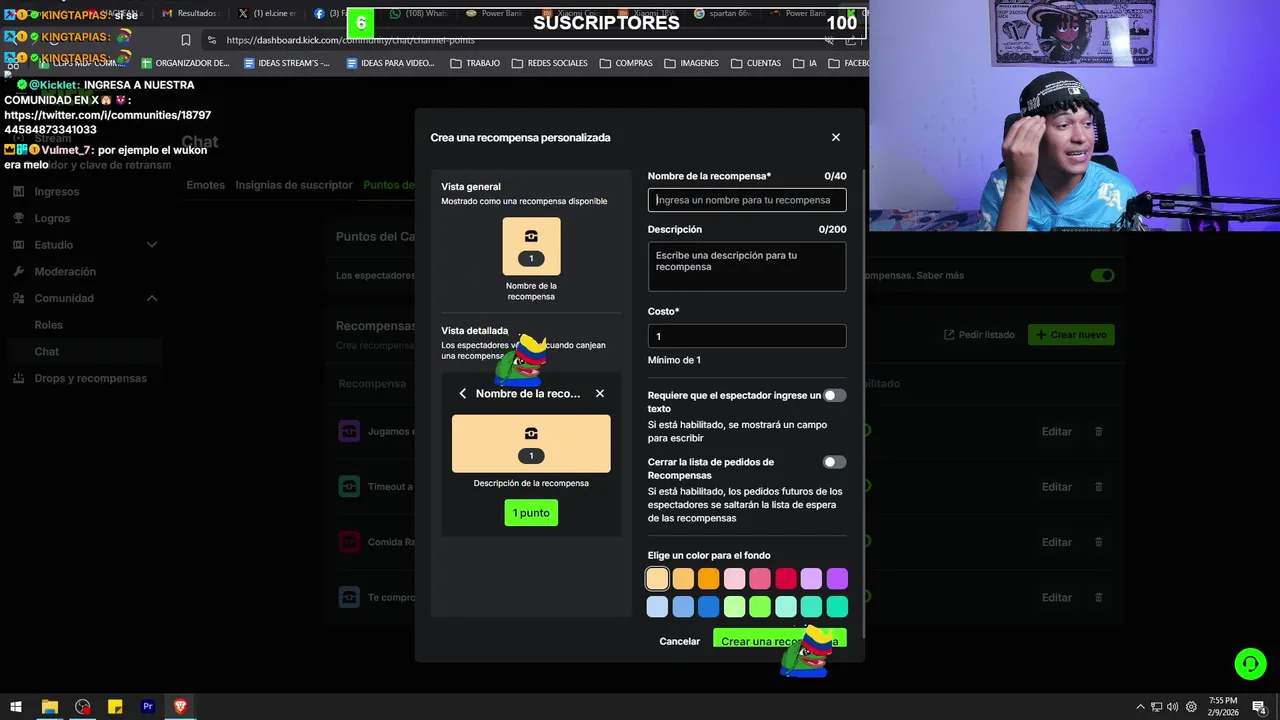Open Roles under Comunidad

[48, 325]
